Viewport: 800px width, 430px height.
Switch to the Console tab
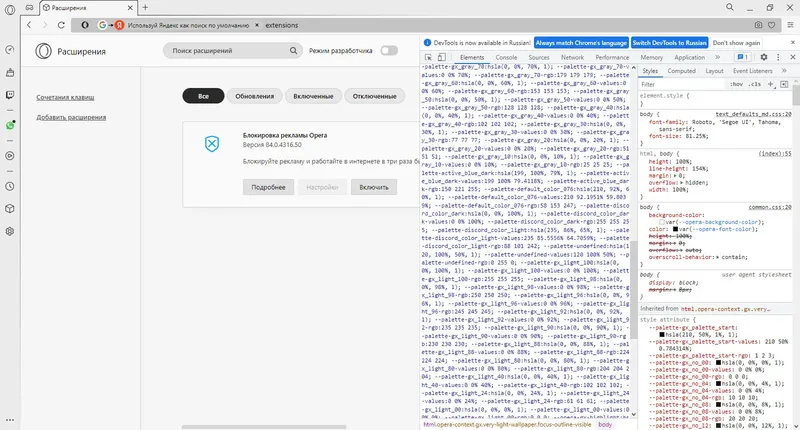(x=506, y=58)
